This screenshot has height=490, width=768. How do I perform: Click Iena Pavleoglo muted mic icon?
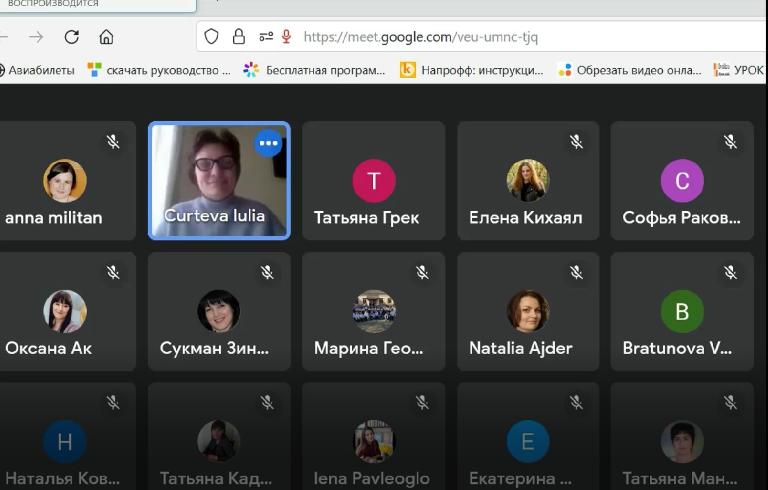coord(422,403)
